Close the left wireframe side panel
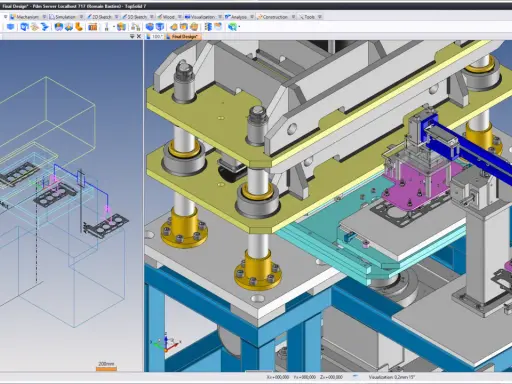This screenshot has height=384, width=512. tap(139, 36)
